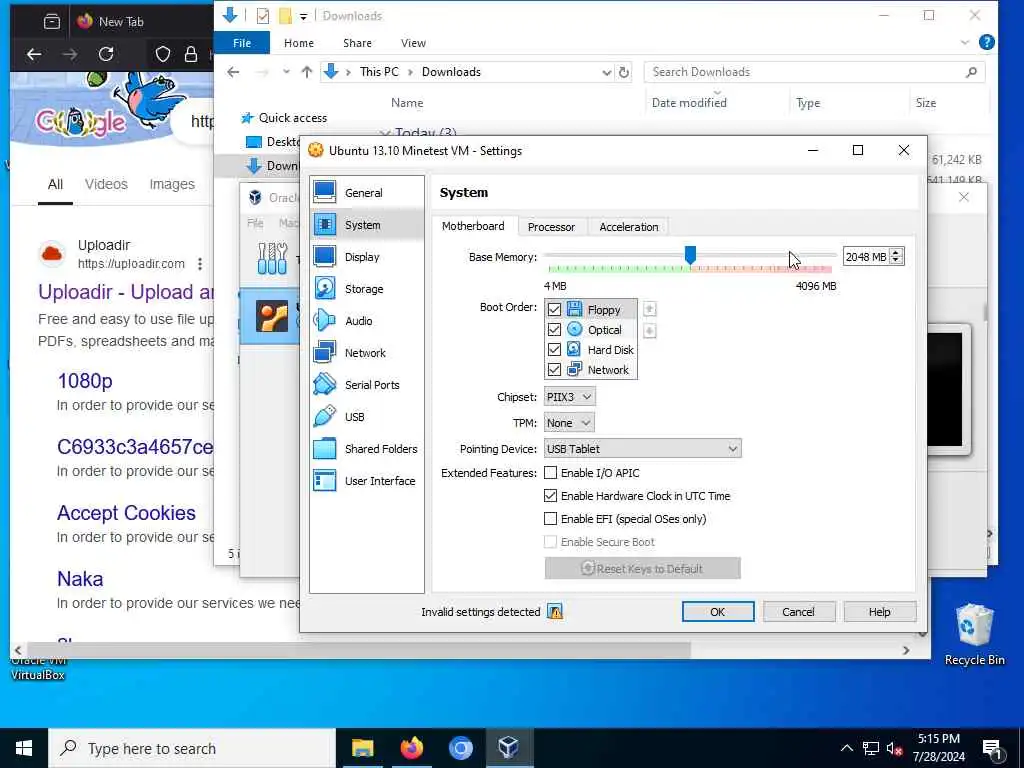1024x768 pixels.
Task: Increase Base Memory spinbox up arrow
Action: [897, 252]
